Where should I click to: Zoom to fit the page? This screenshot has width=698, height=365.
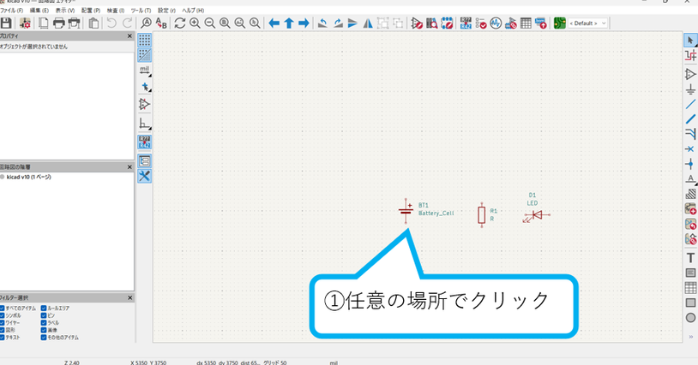point(225,23)
